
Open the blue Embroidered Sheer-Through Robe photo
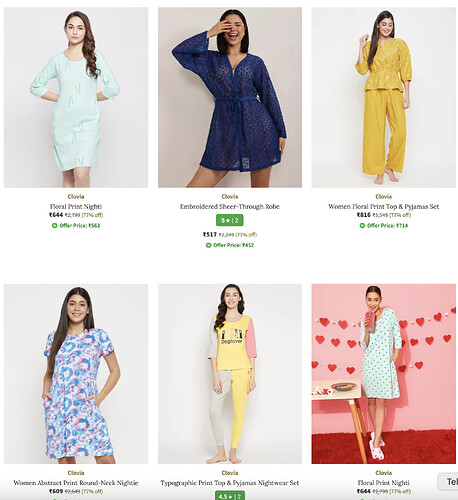coord(230,97)
